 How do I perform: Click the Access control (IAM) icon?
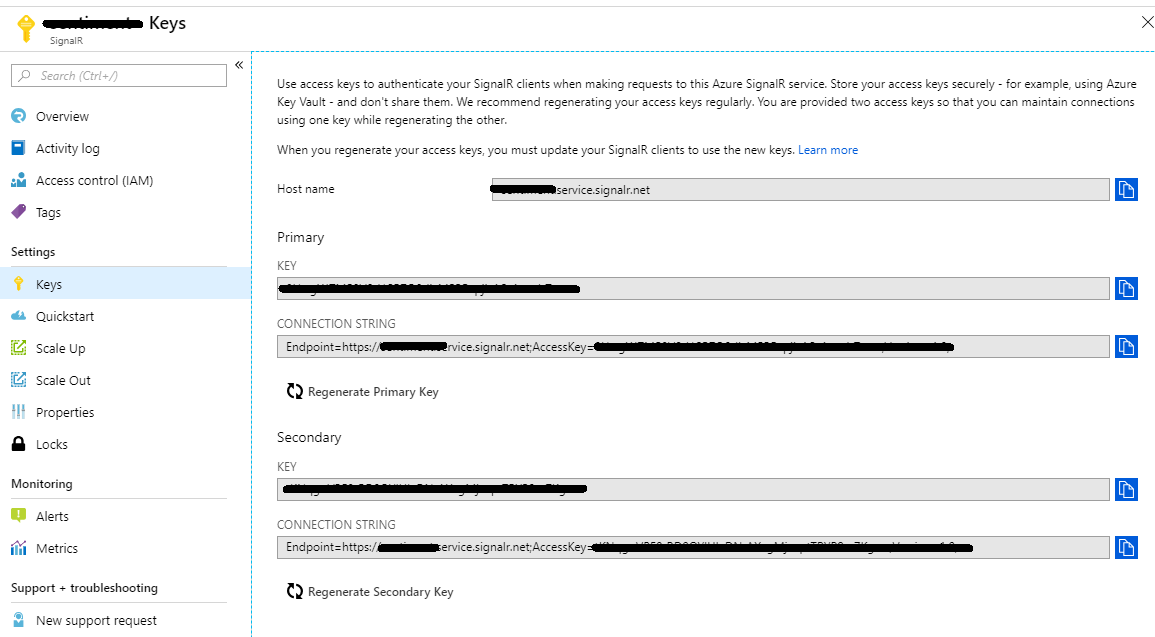pyautogui.click(x=18, y=180)
